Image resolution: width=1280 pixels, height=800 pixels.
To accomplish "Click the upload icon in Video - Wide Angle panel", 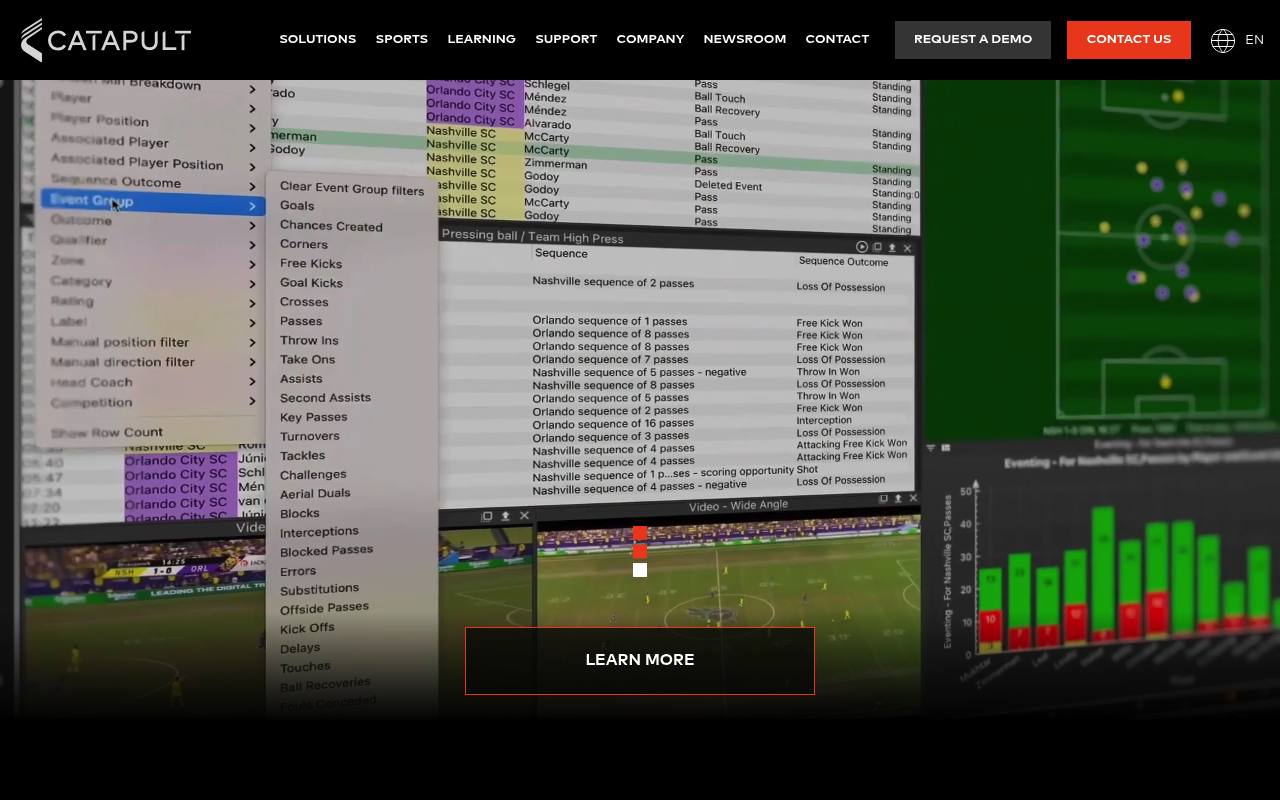I will [898, 498].
